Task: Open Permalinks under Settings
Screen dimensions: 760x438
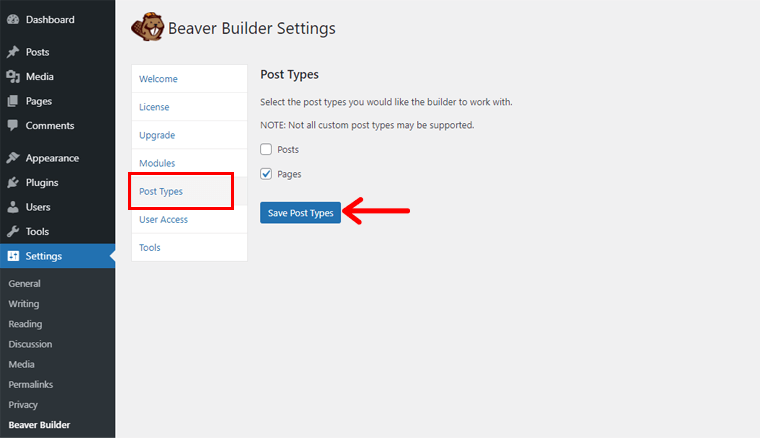Action: coord(30,385)
